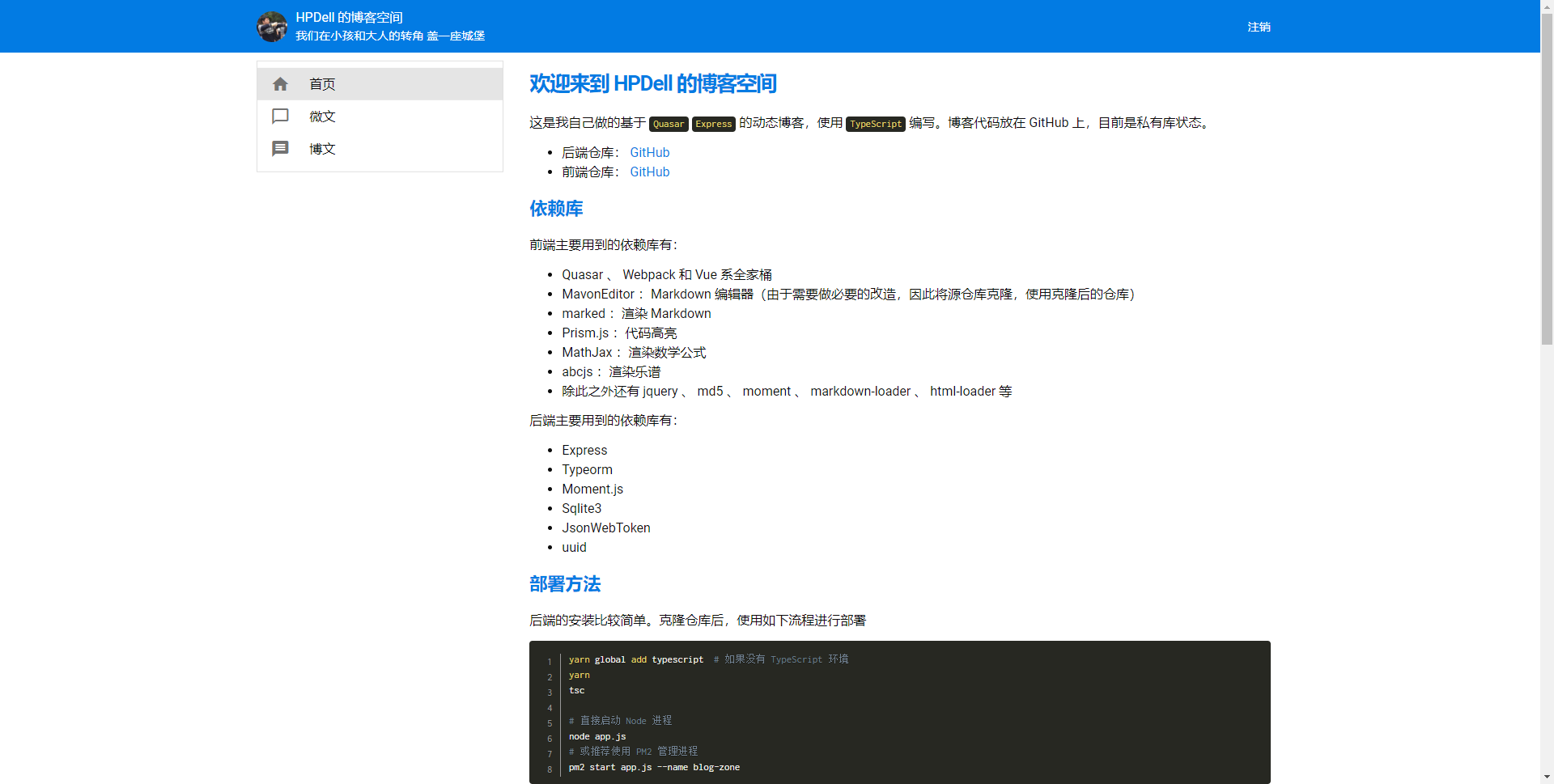Click the Express code tag
The image size is (1554, 784).
click(713, 124)
